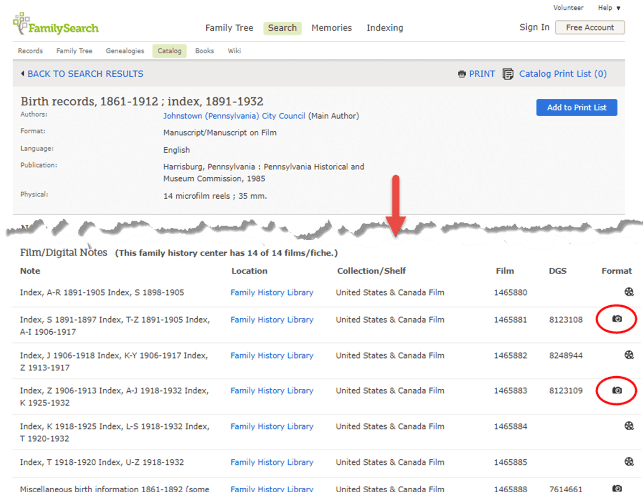Click the film reel icon for film 1465880

tap(629, 292)
